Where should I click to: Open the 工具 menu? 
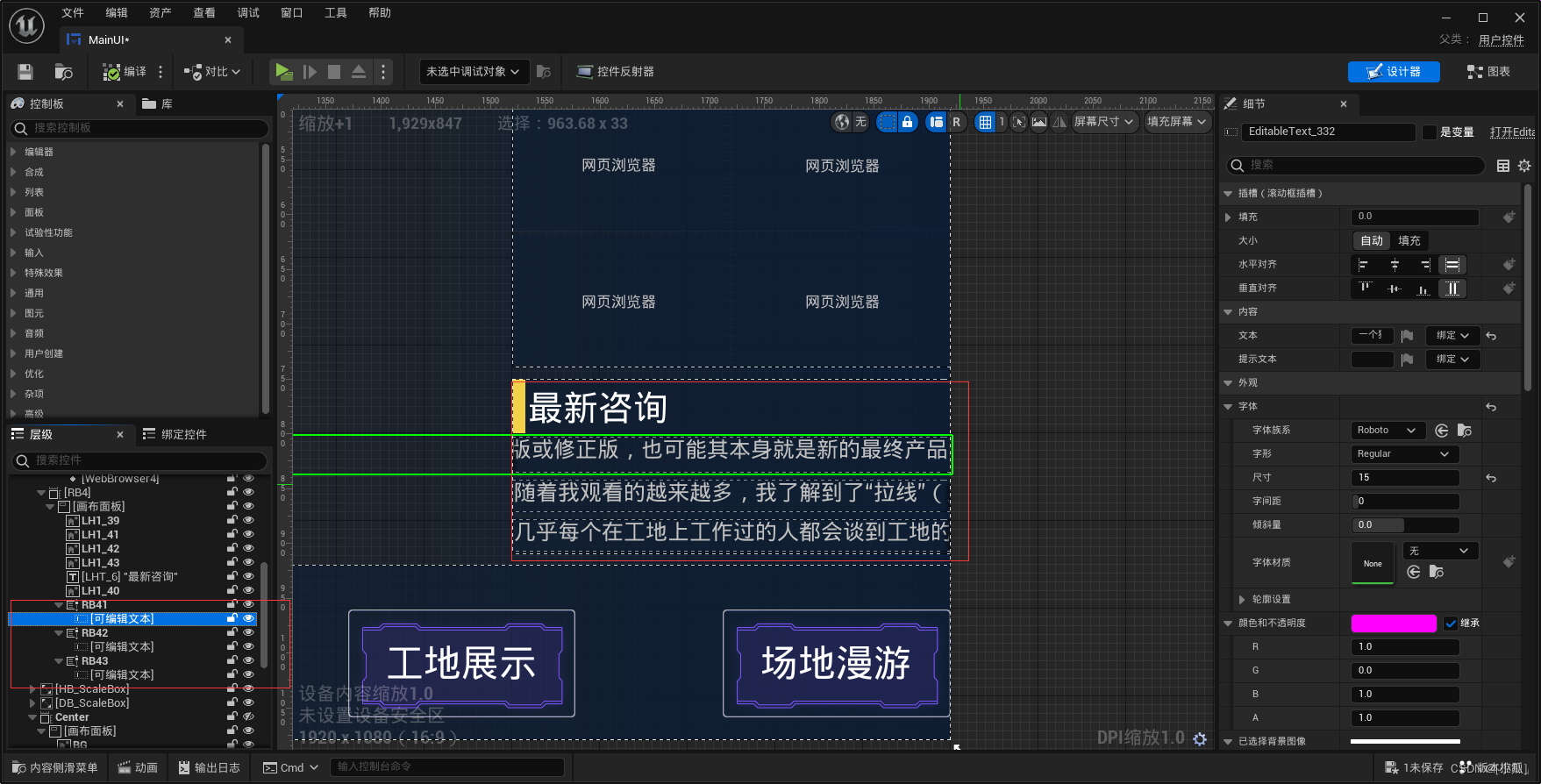(x=336, y=12)
